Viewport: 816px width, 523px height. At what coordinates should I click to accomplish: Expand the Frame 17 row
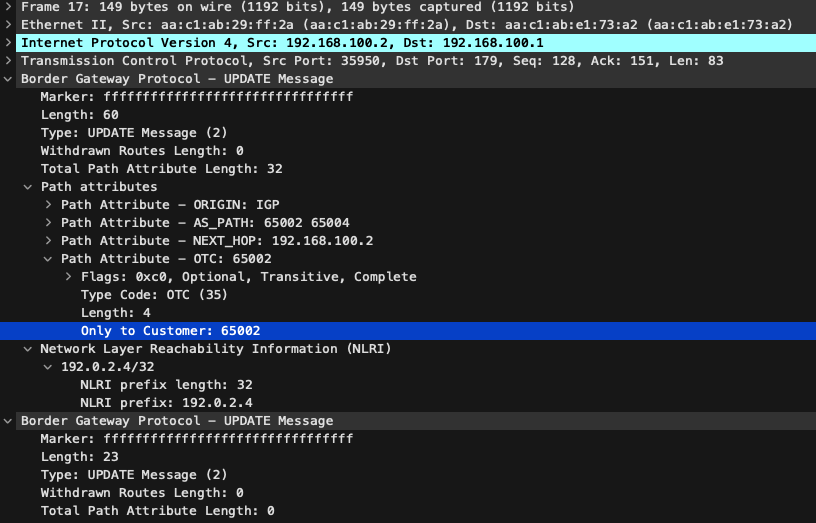click(x=8, y=7)
